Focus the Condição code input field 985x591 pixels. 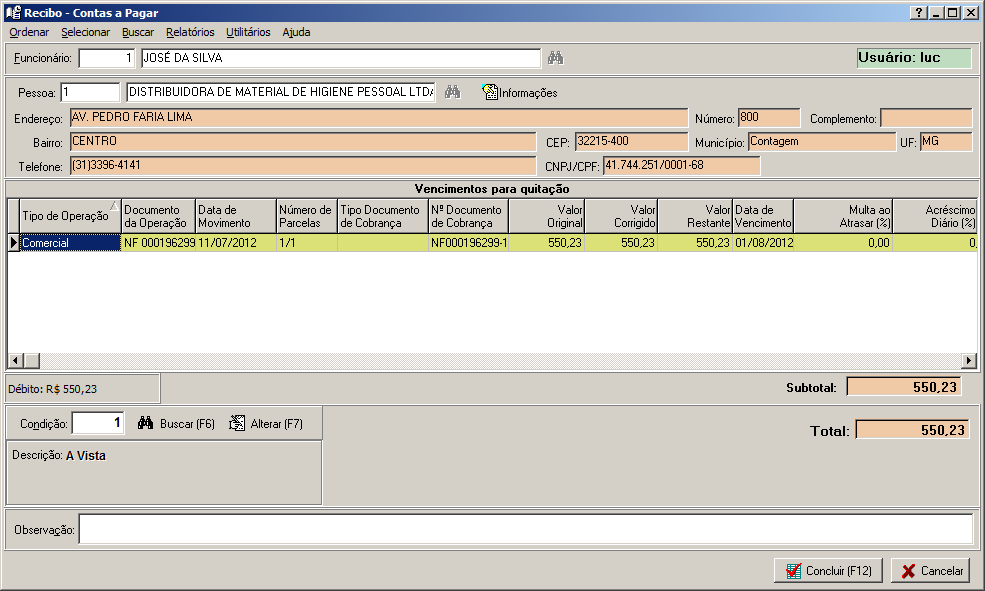99,423
